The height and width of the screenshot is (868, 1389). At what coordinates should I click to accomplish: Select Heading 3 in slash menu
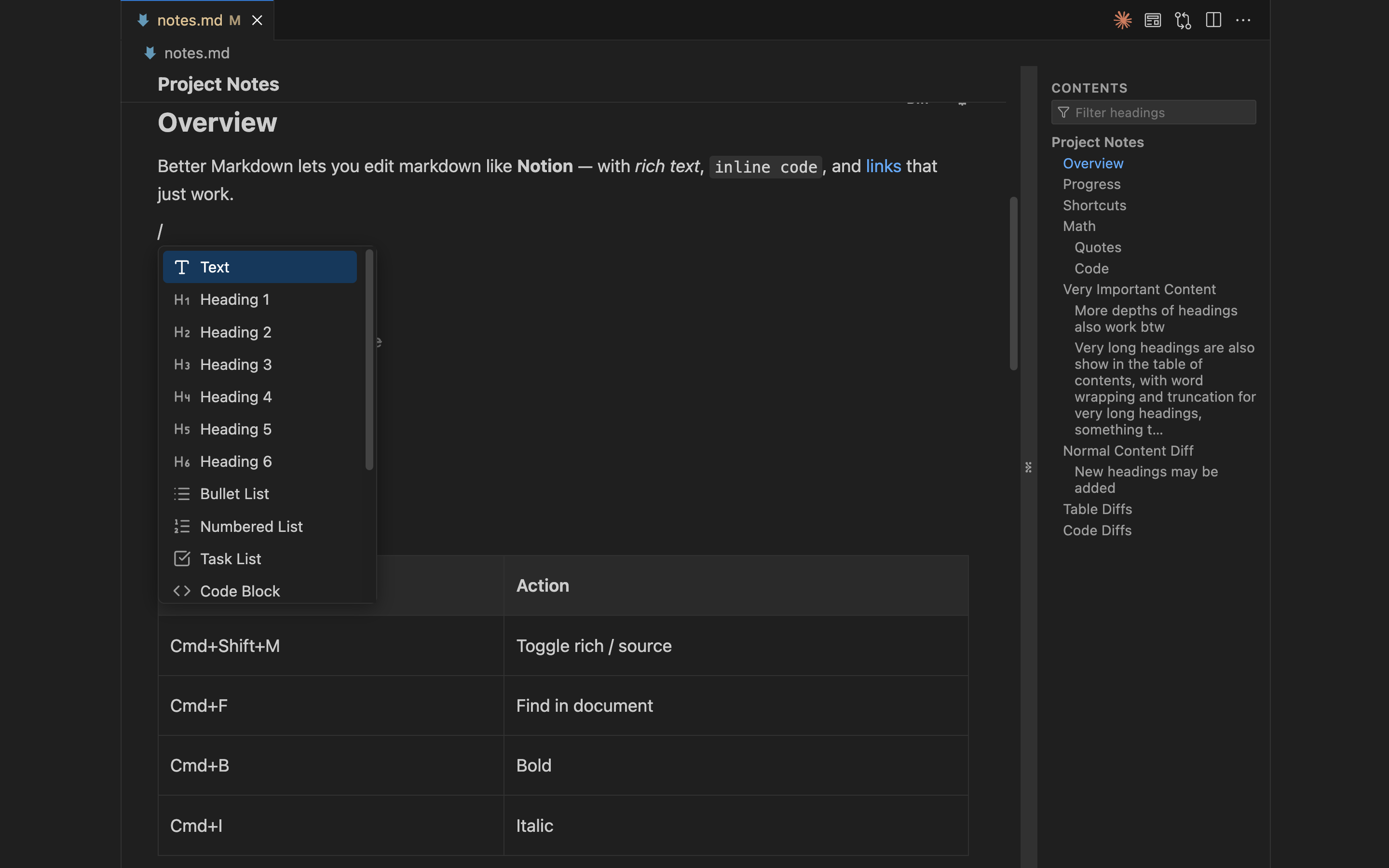pyautogui.click(x=235, y=365)
